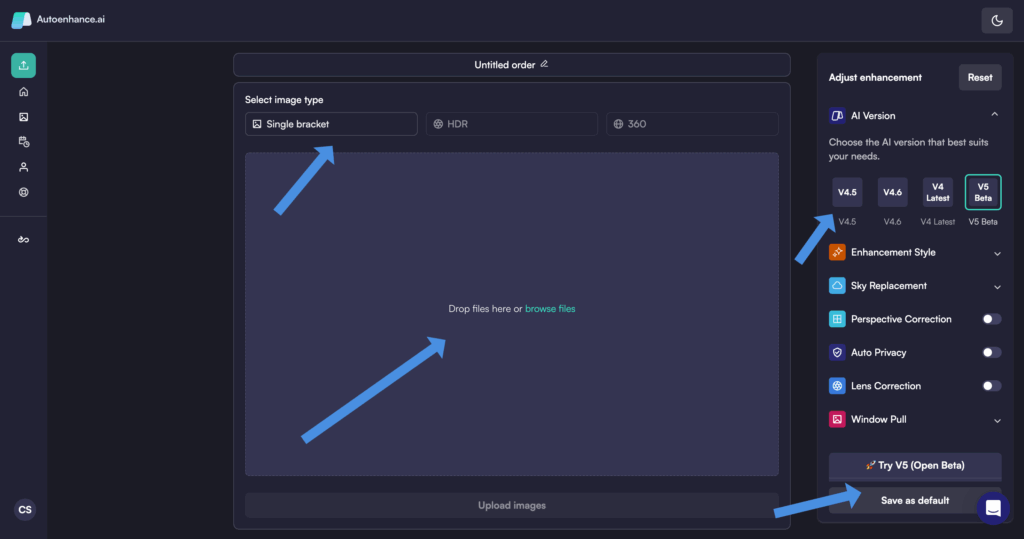1024x539 pixels.
Task: Enable Perspective Correction toggle
Action: click(x=991, y=319)
